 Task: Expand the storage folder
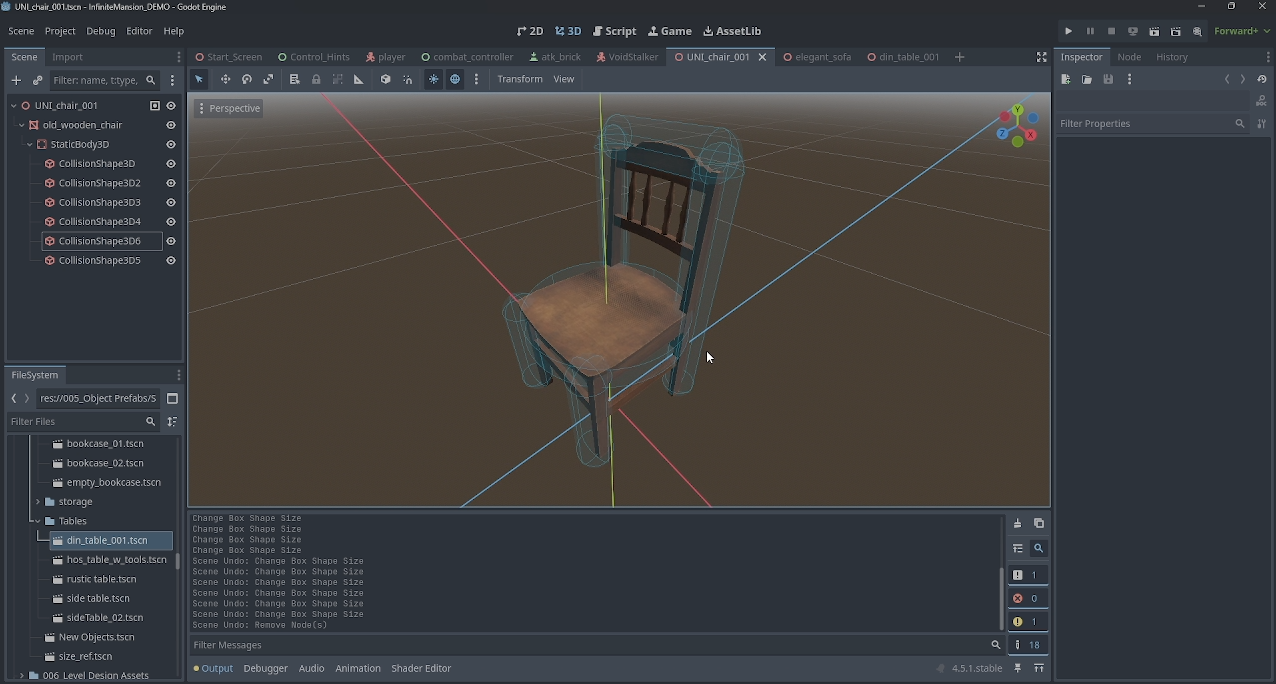(x=38, y=502)
